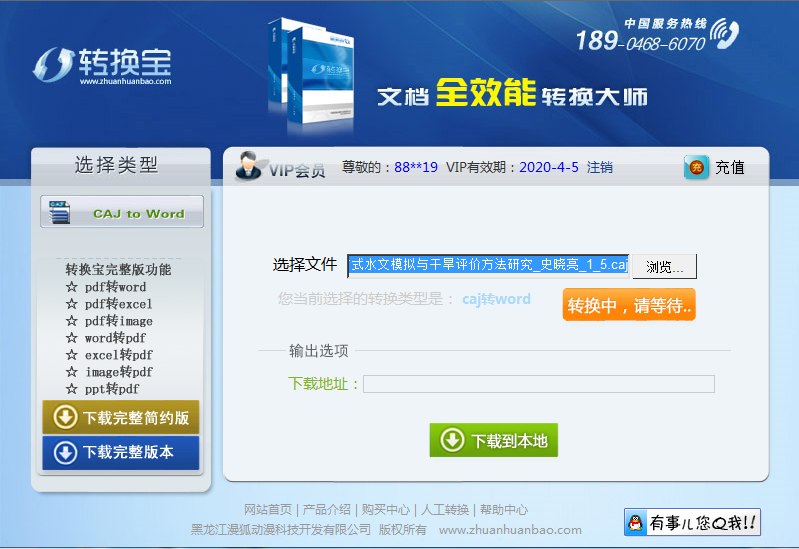The height and width of the screenshot is (549, 799).
Task: Click www.zhuanhuanbao.com in the footer
Action: [x=510, y=530]
